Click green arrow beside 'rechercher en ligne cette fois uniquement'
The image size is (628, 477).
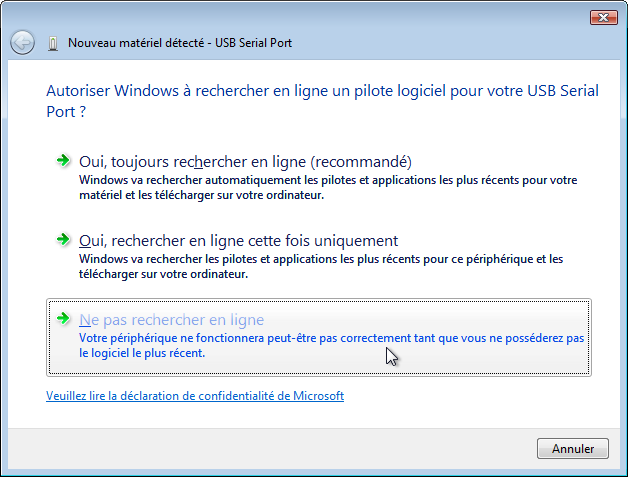click(x=63, y=240)
